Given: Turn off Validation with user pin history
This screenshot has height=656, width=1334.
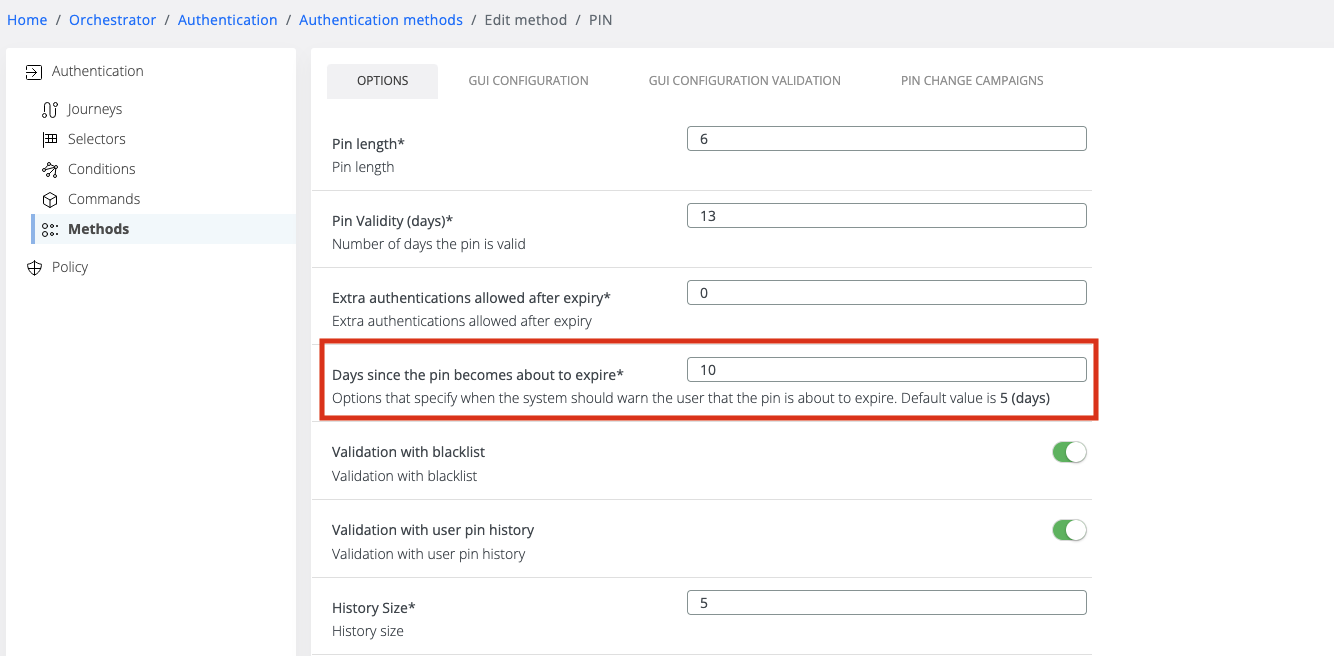Looking at the screenshot, I should [x=1069, y=529].
